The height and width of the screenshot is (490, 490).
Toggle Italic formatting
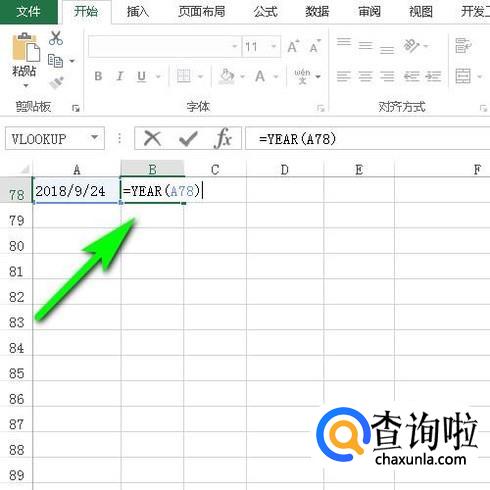point(120,76)
